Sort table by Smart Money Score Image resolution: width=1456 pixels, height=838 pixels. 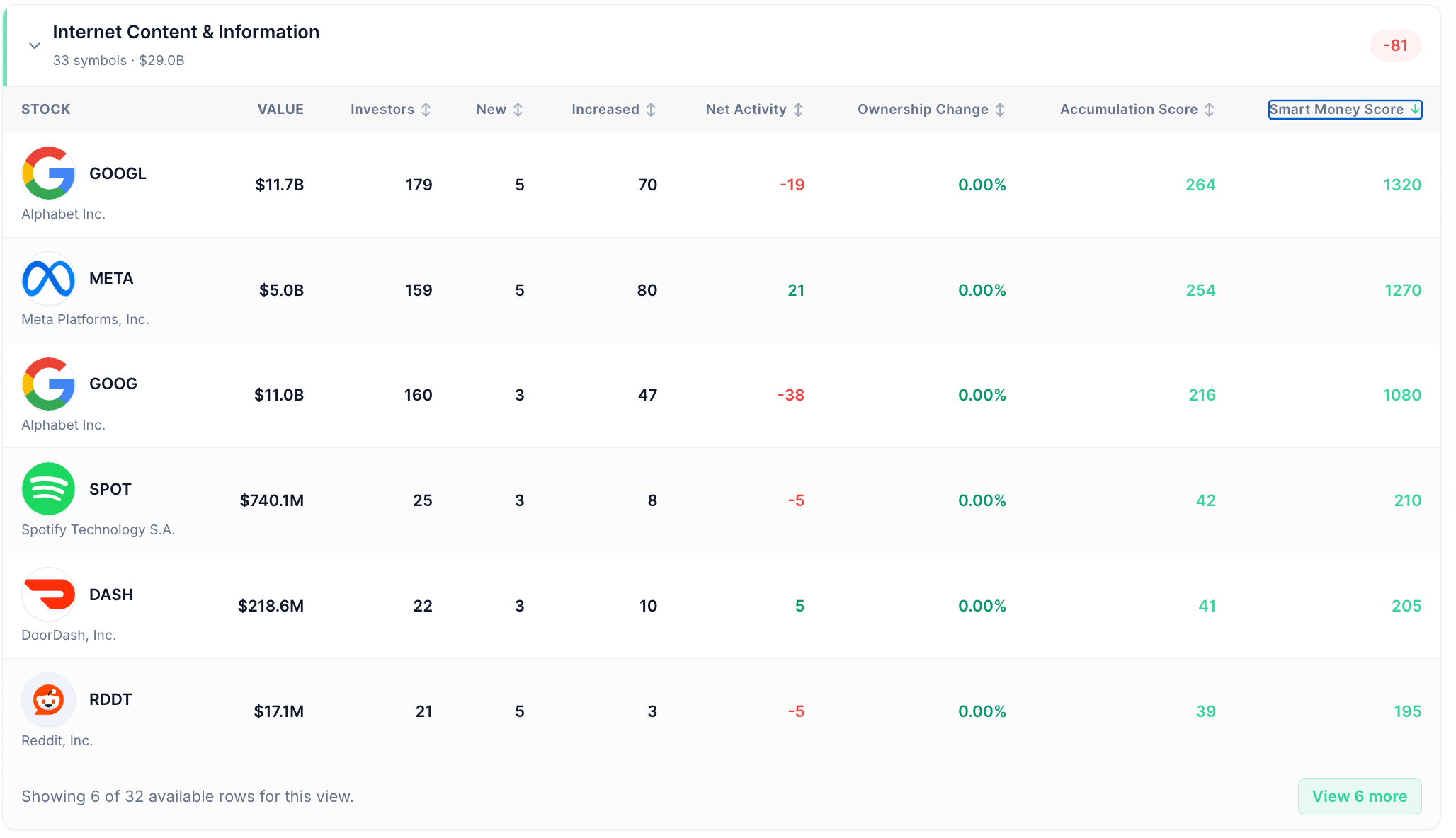[1345, 110]
